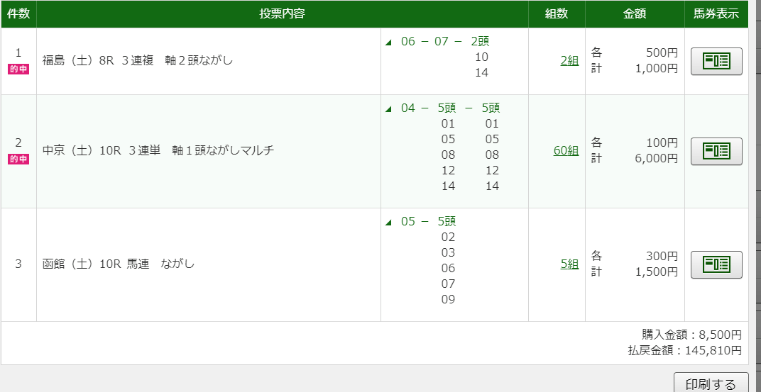Click the 金額 column header
The image size is (761, 392).
click(x=635, y=14)
